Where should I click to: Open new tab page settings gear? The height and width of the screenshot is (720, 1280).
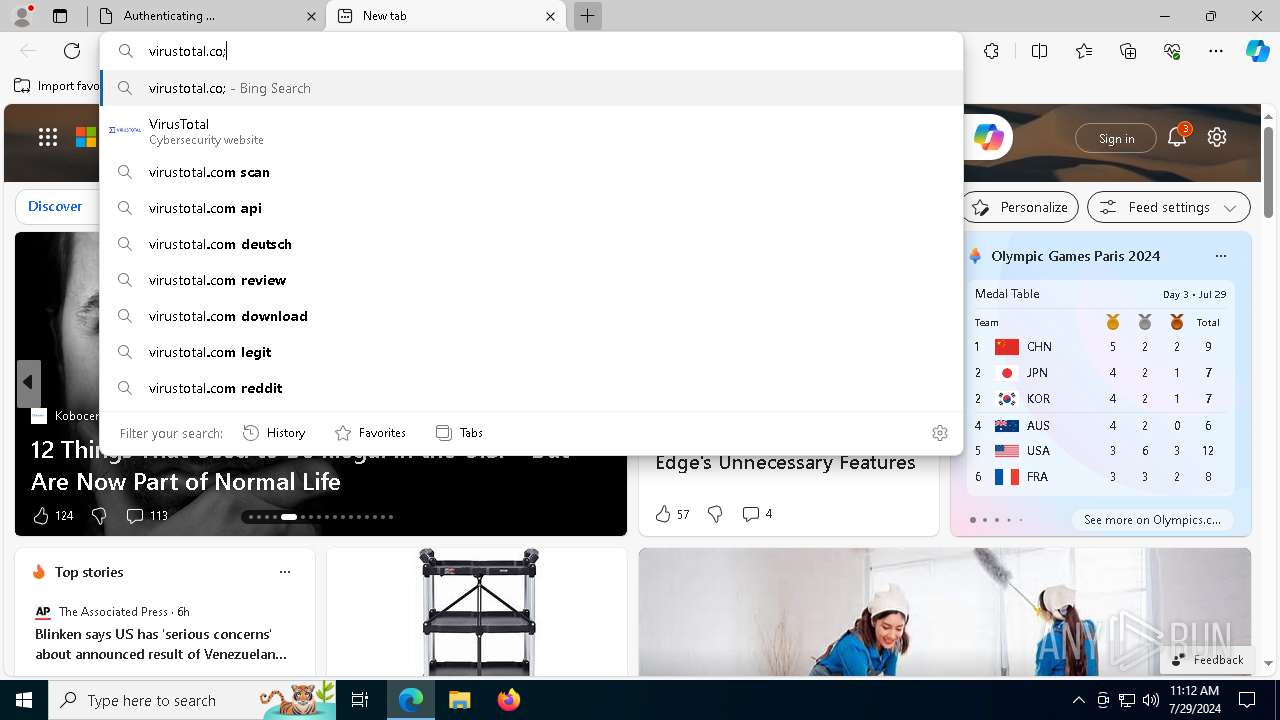(1217, 138)
